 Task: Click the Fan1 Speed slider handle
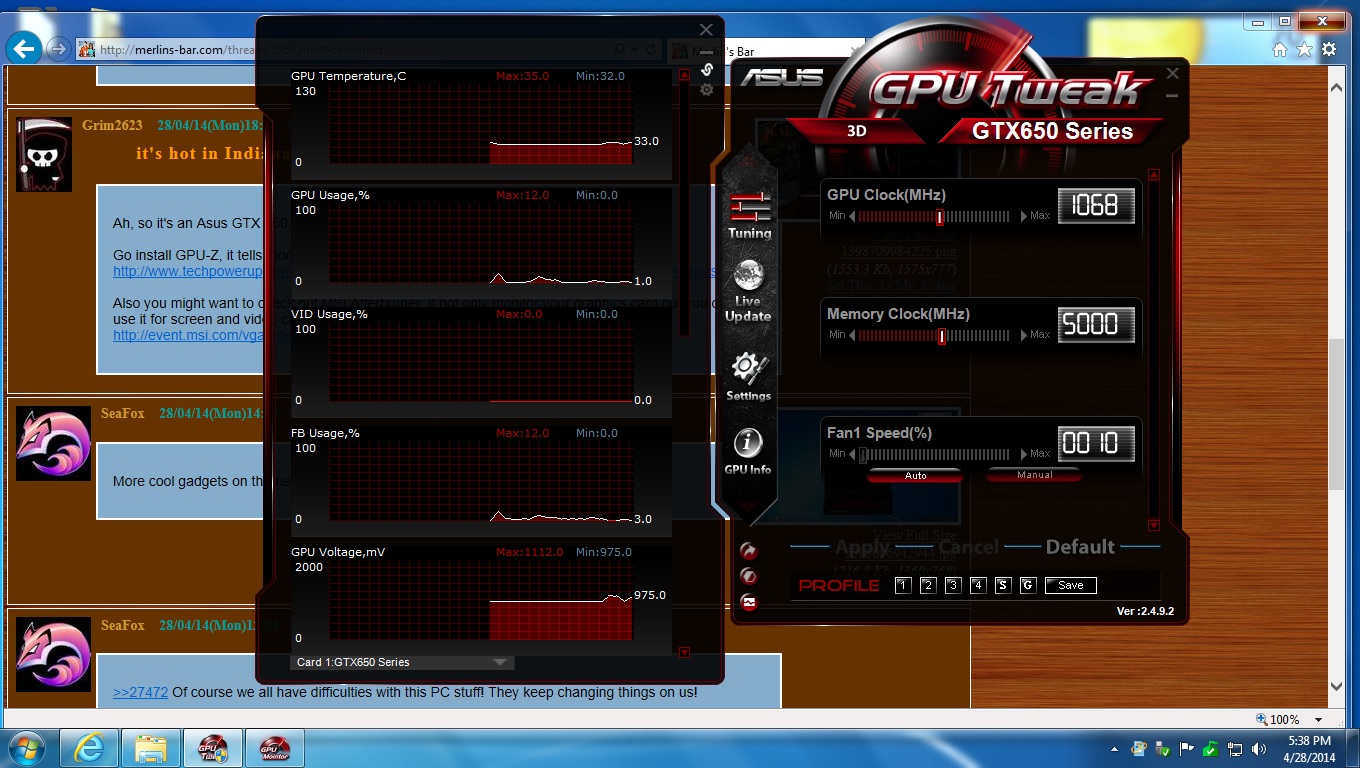point(863,455)
